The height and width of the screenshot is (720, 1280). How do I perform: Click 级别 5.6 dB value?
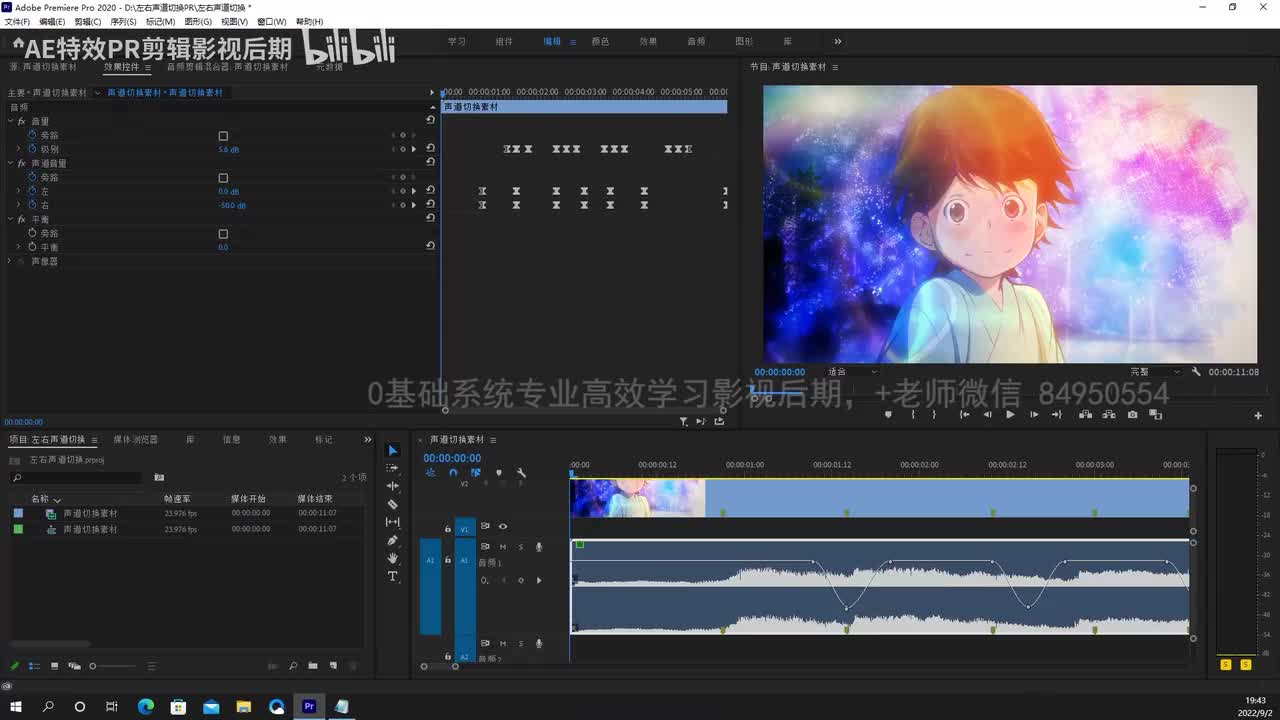(228, 150)
